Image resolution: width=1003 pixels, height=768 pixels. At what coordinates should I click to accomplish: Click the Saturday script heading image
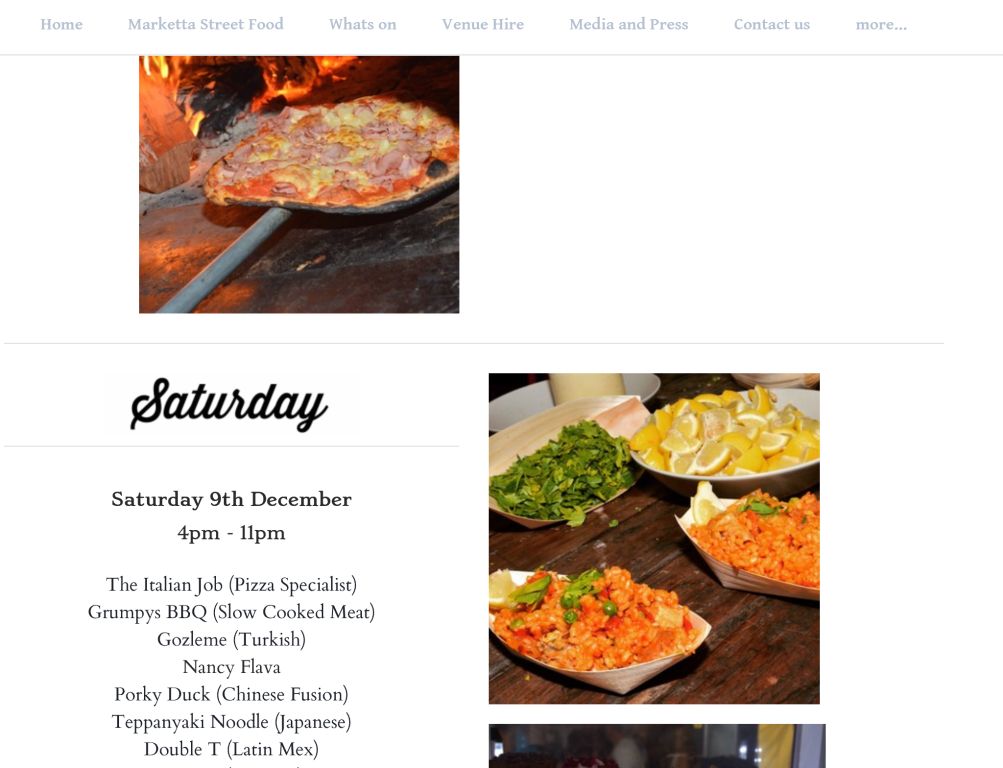[x=231, y=404]
